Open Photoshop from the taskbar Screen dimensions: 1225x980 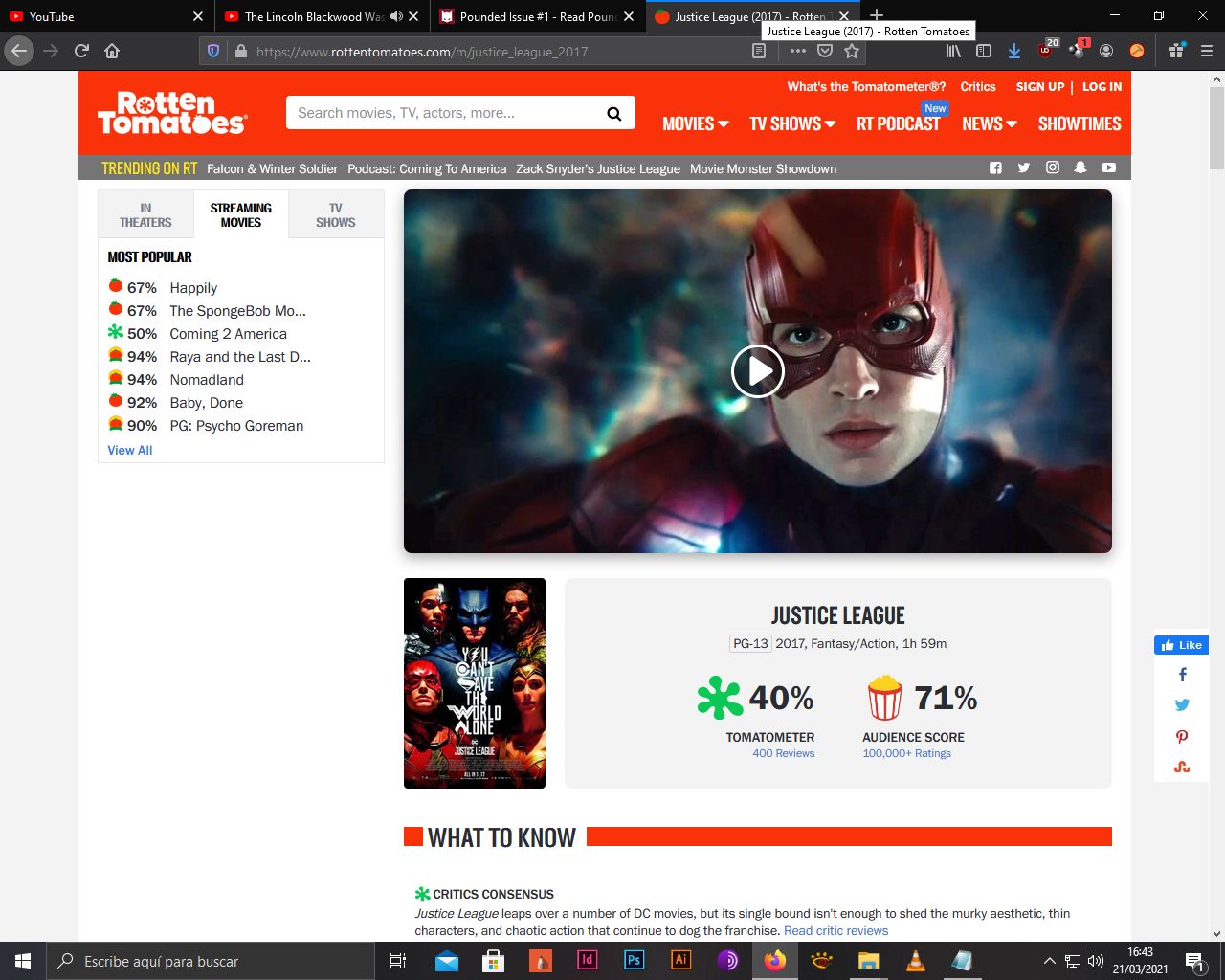pos(634,961)
